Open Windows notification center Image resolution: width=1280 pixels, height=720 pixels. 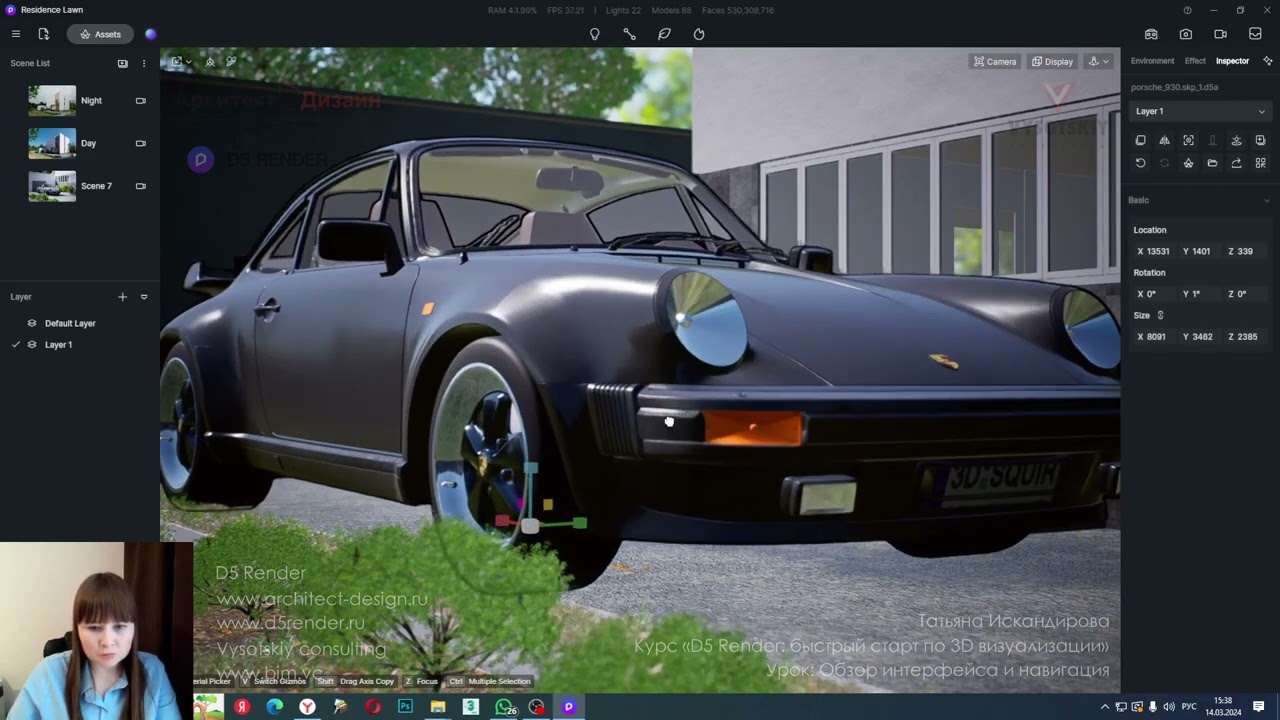1259,707
